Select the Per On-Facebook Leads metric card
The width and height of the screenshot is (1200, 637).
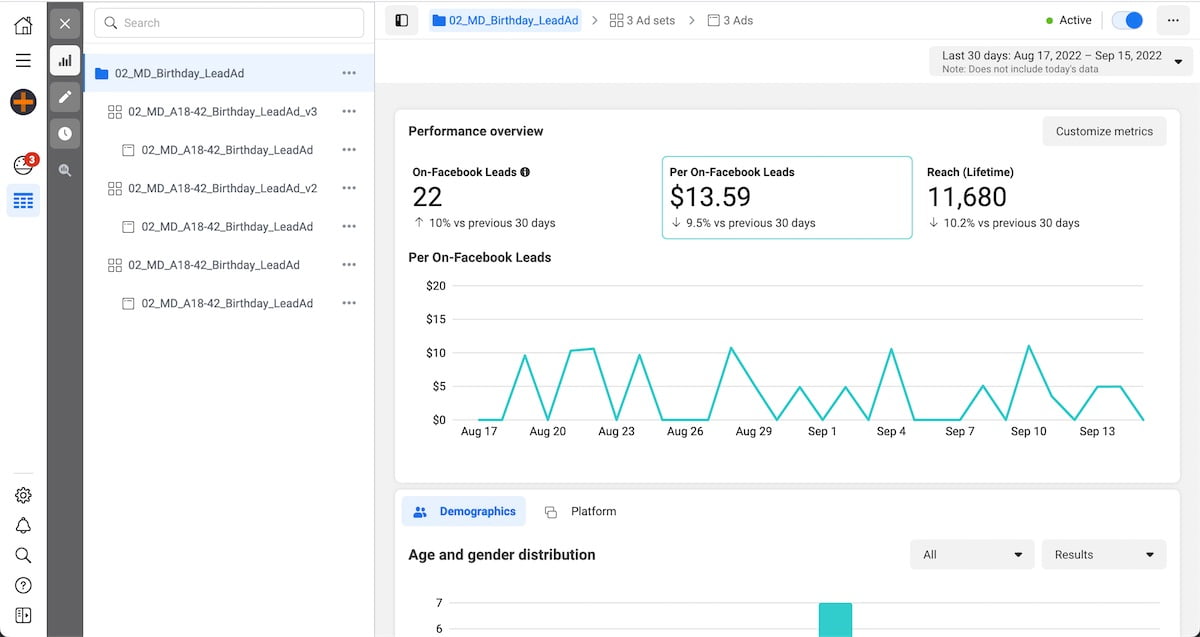pos(787,197)
